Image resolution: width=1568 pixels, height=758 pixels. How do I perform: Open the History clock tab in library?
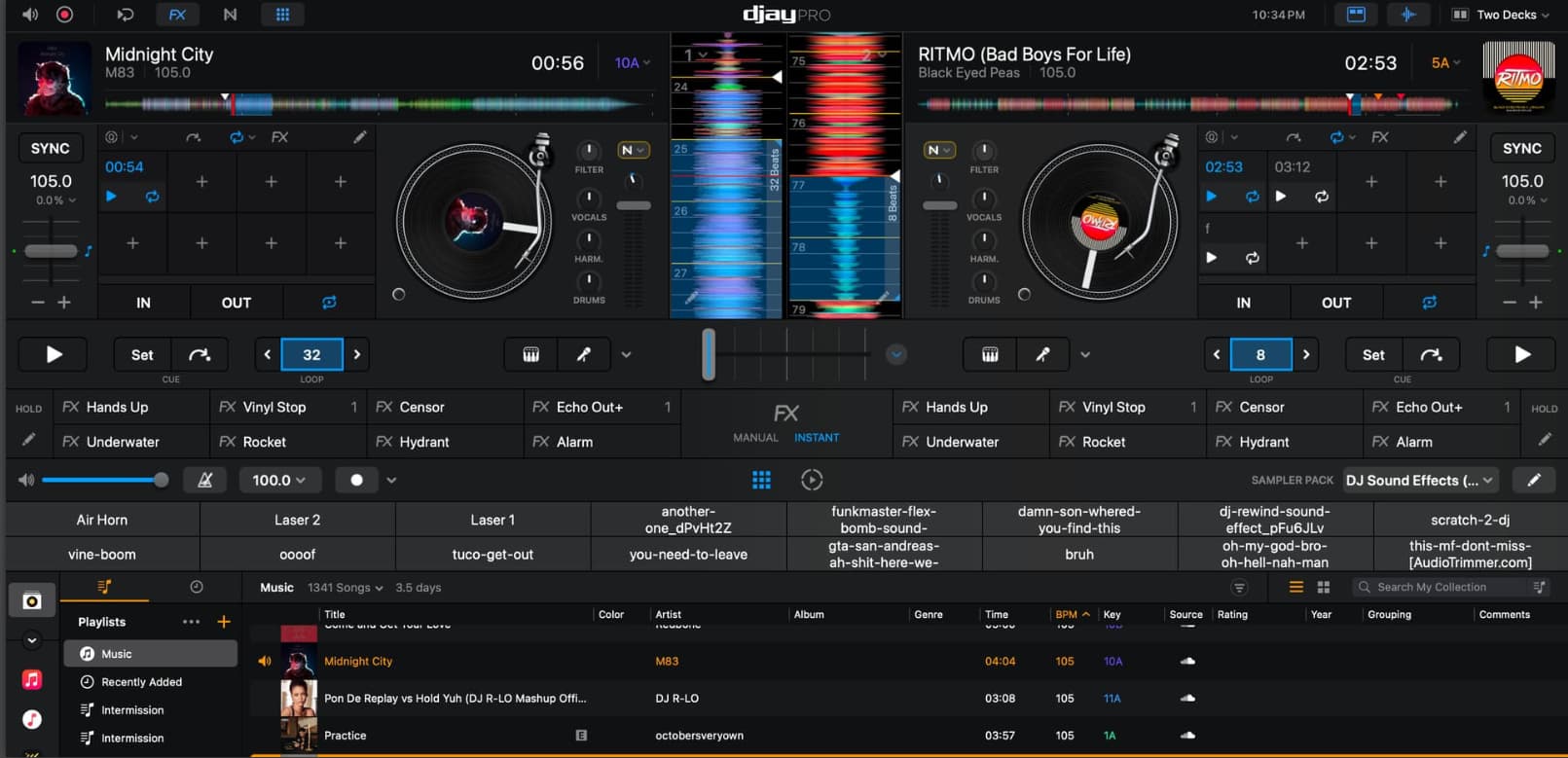pyautogui.click(x=196, y=587)
